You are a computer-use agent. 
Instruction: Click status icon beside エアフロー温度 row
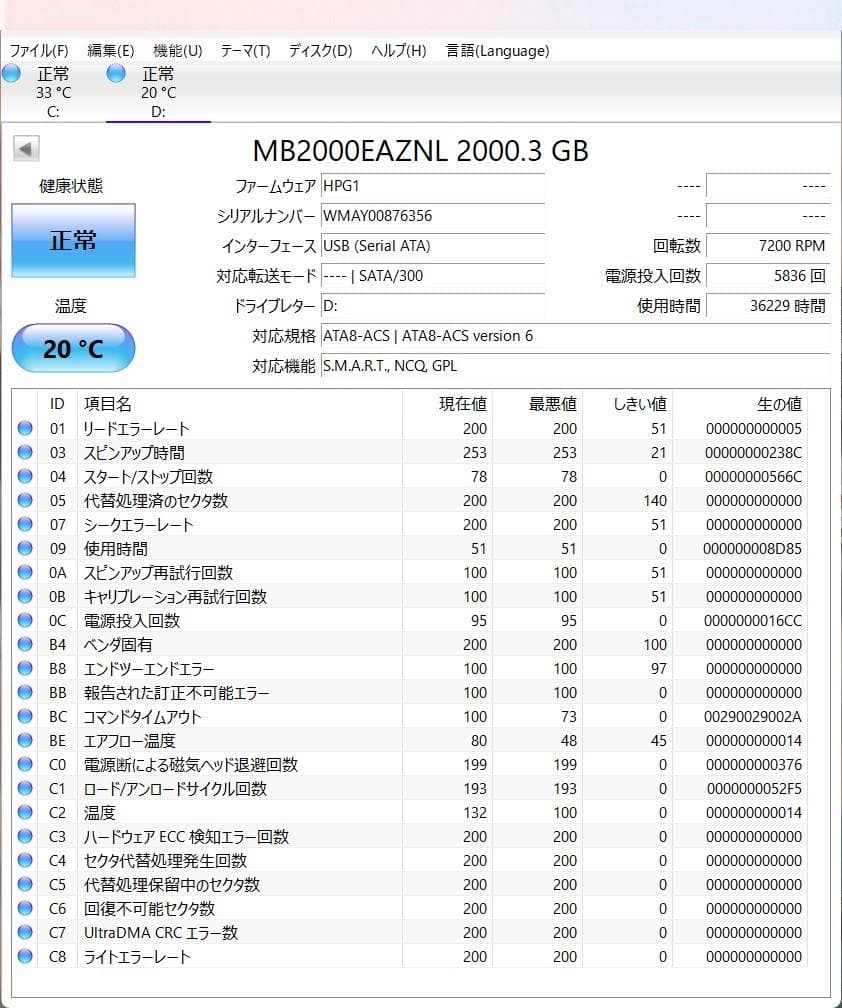[25, 741]
